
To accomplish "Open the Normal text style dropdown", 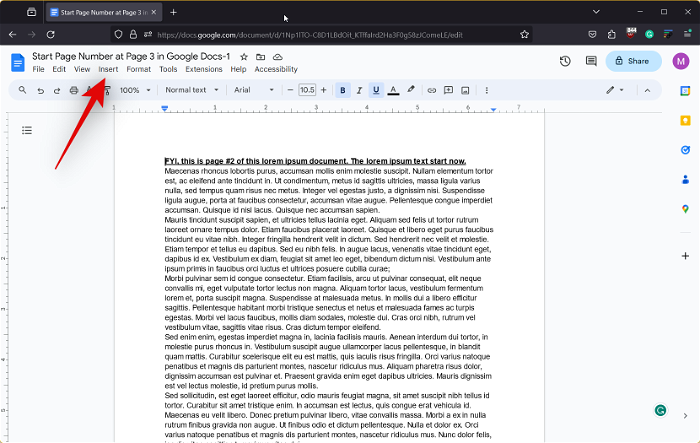I will coord(192,90).
